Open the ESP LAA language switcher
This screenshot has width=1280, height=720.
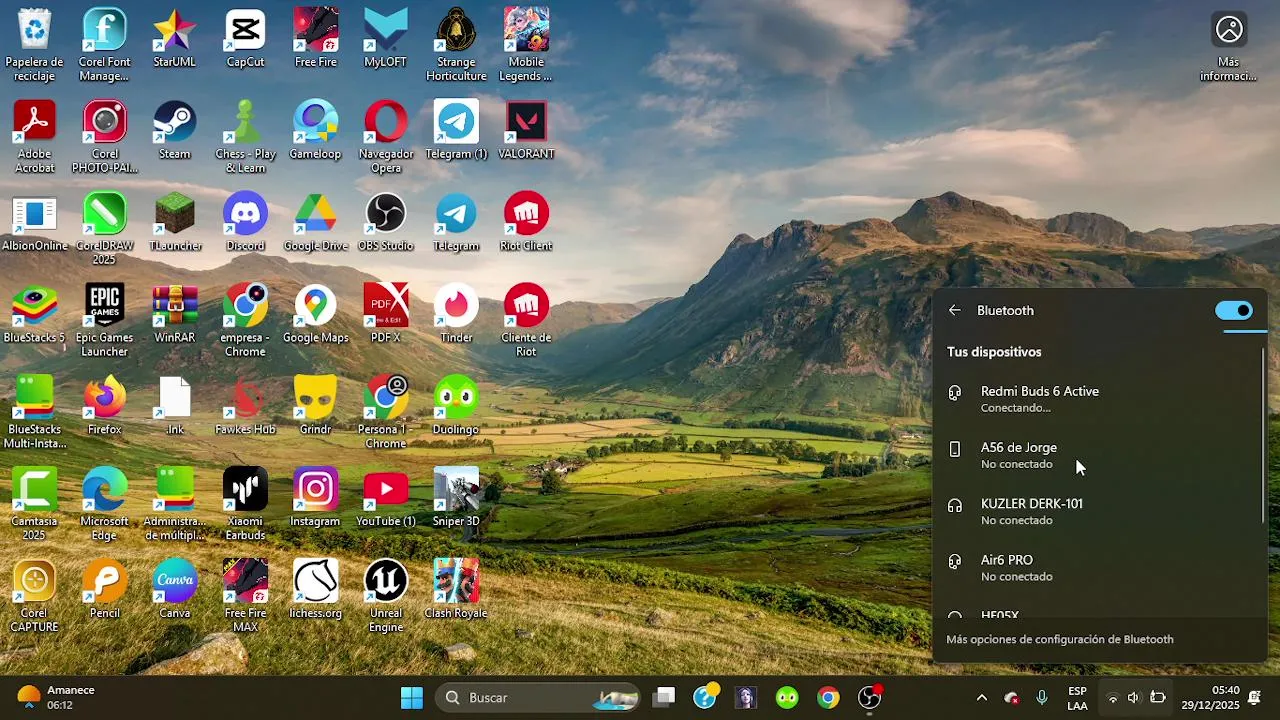pyautogui.click(x=1077, y=698)
